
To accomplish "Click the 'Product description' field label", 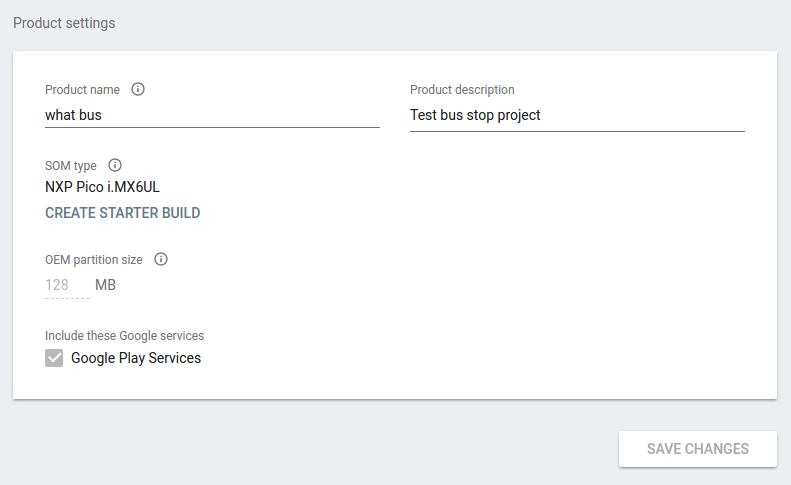I will [x=462, y=90].
